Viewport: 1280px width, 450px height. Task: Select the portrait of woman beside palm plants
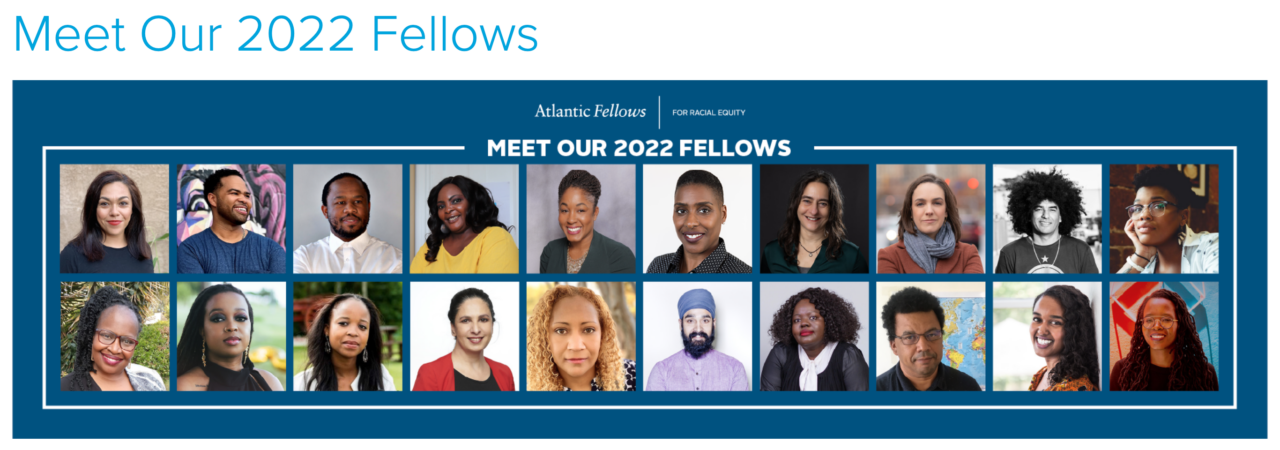point(114,336)
